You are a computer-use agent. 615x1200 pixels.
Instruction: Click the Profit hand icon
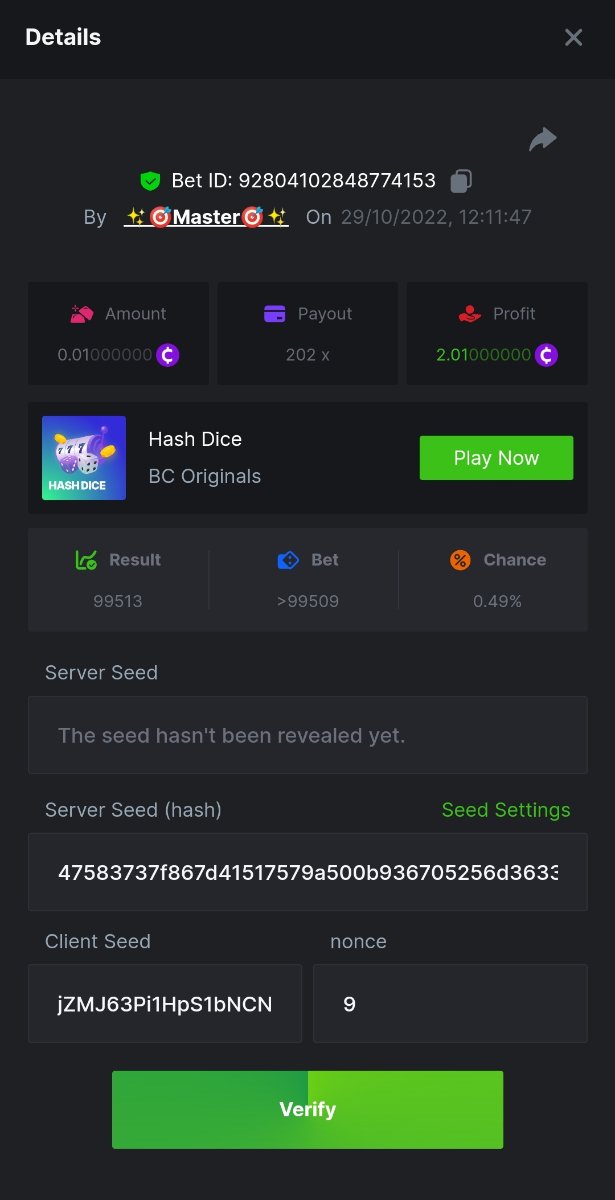pos(470,314)
